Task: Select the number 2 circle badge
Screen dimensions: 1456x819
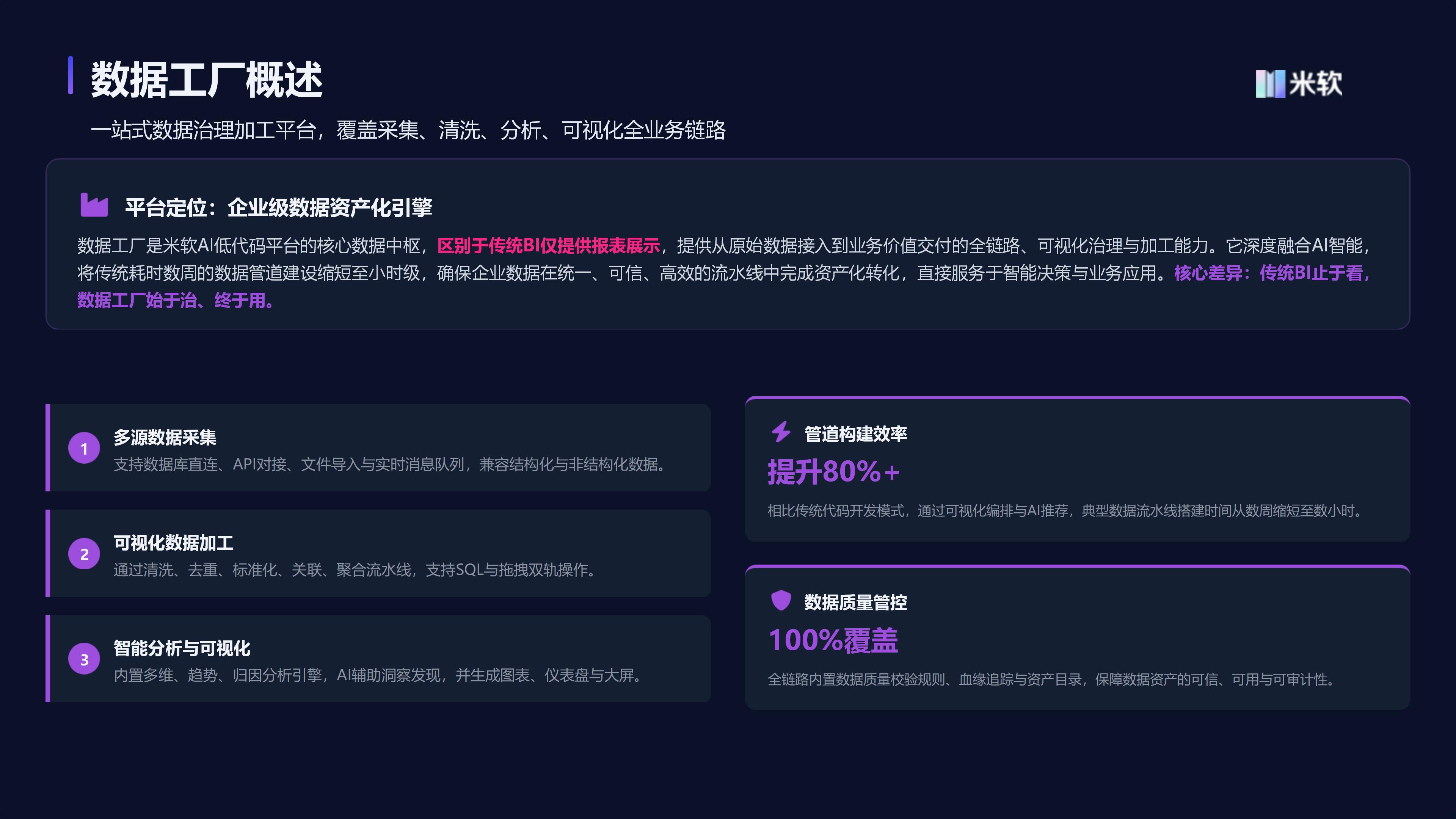Action: (x=84, y=553)
